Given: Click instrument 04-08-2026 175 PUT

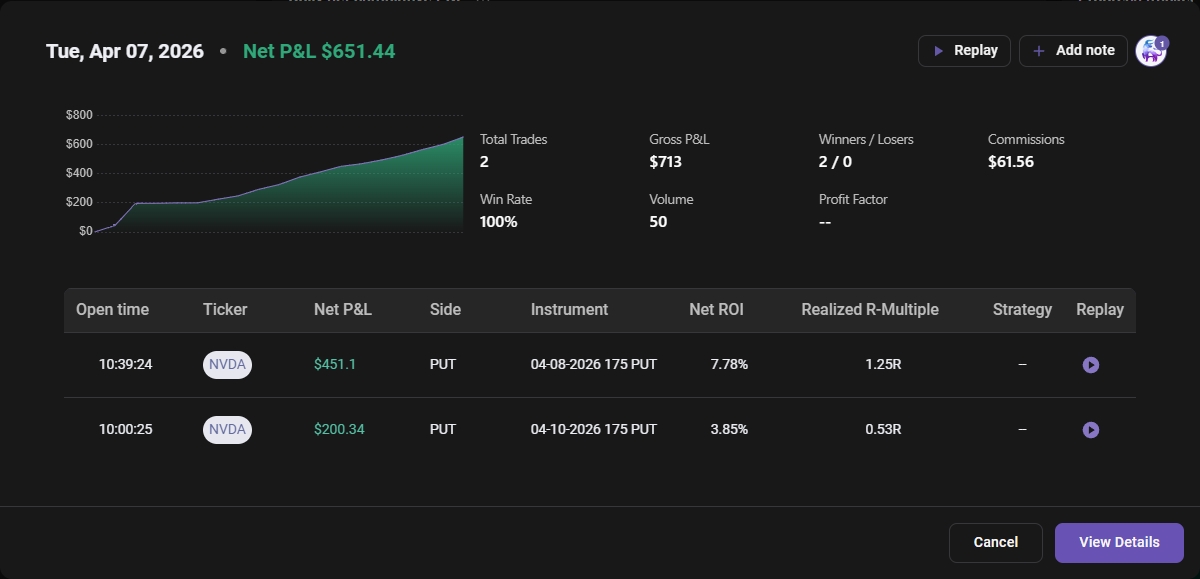Looking at the screenshot, I should (594, 365).
